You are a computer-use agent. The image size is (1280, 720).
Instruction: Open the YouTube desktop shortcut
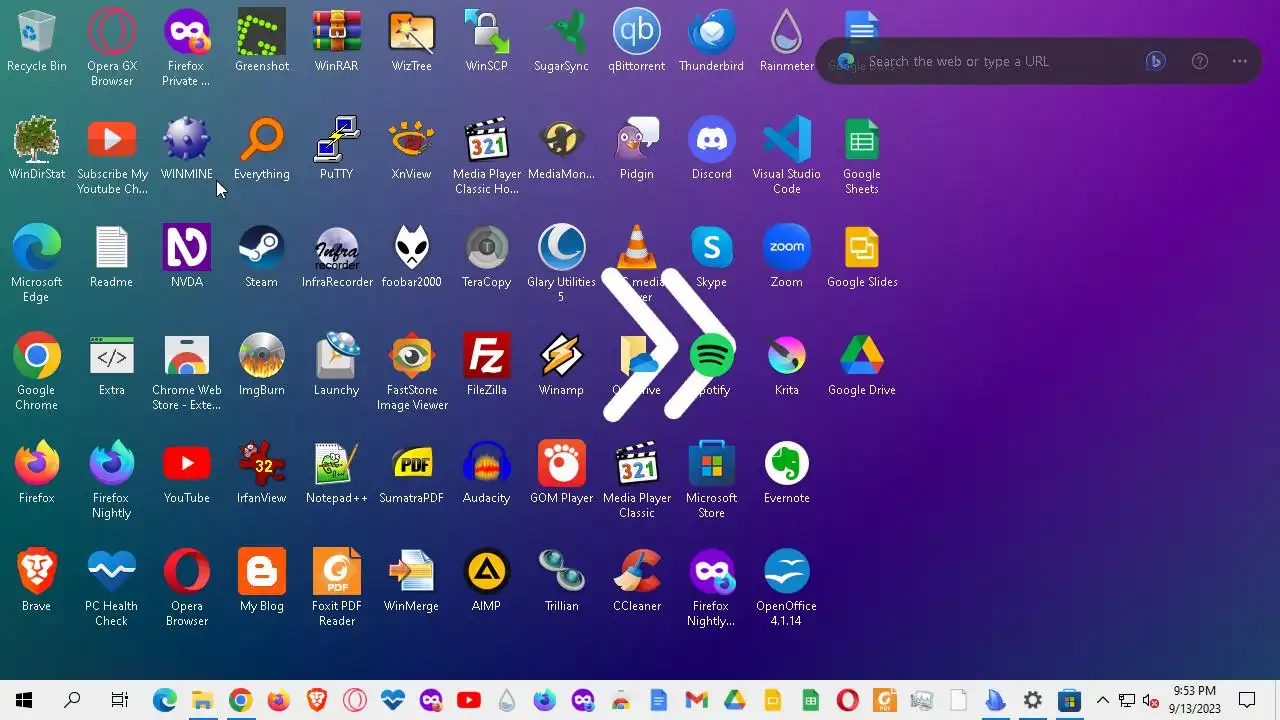187,474
